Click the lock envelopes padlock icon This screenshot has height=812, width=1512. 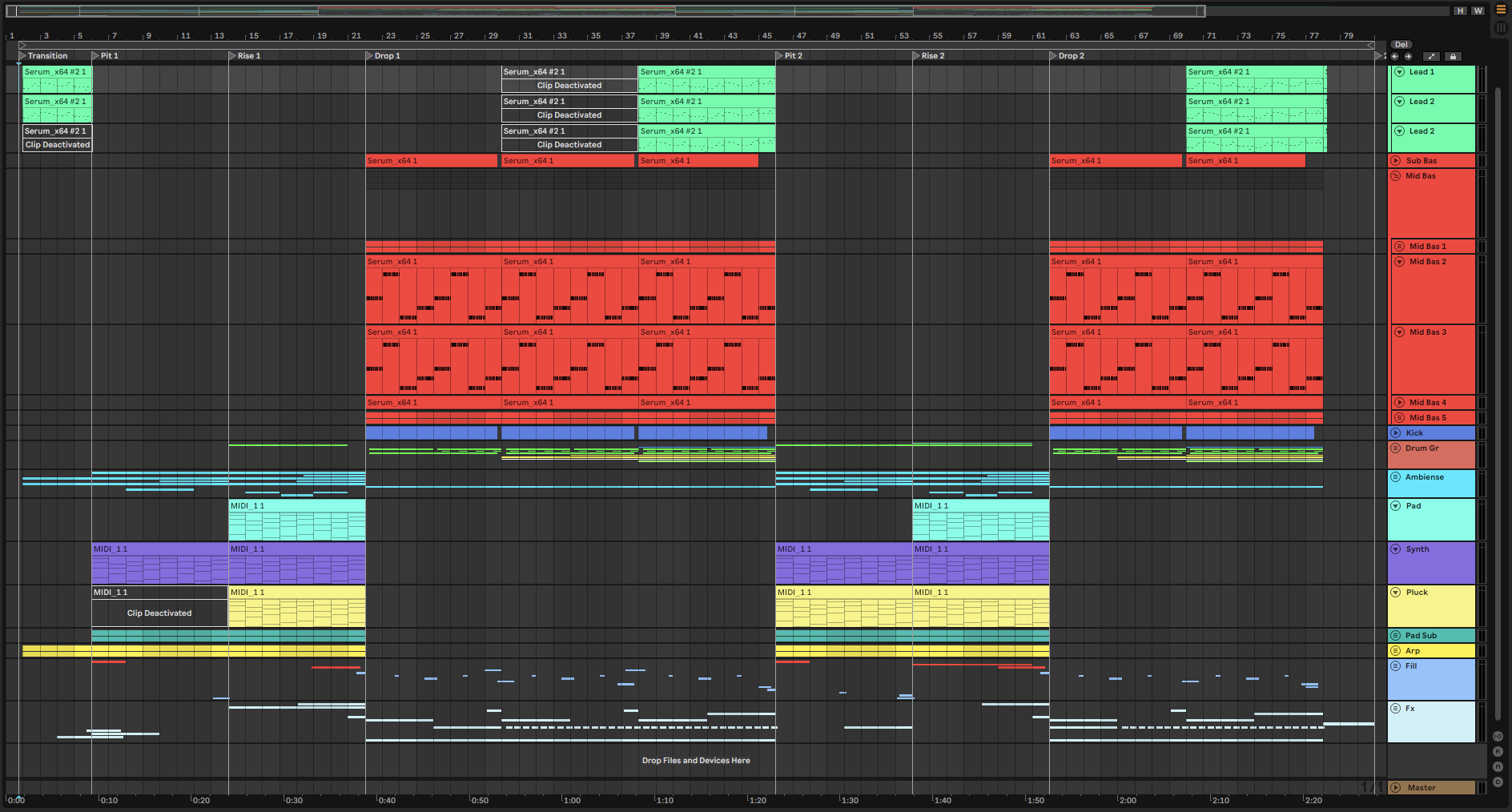(x=1453, y=56)
